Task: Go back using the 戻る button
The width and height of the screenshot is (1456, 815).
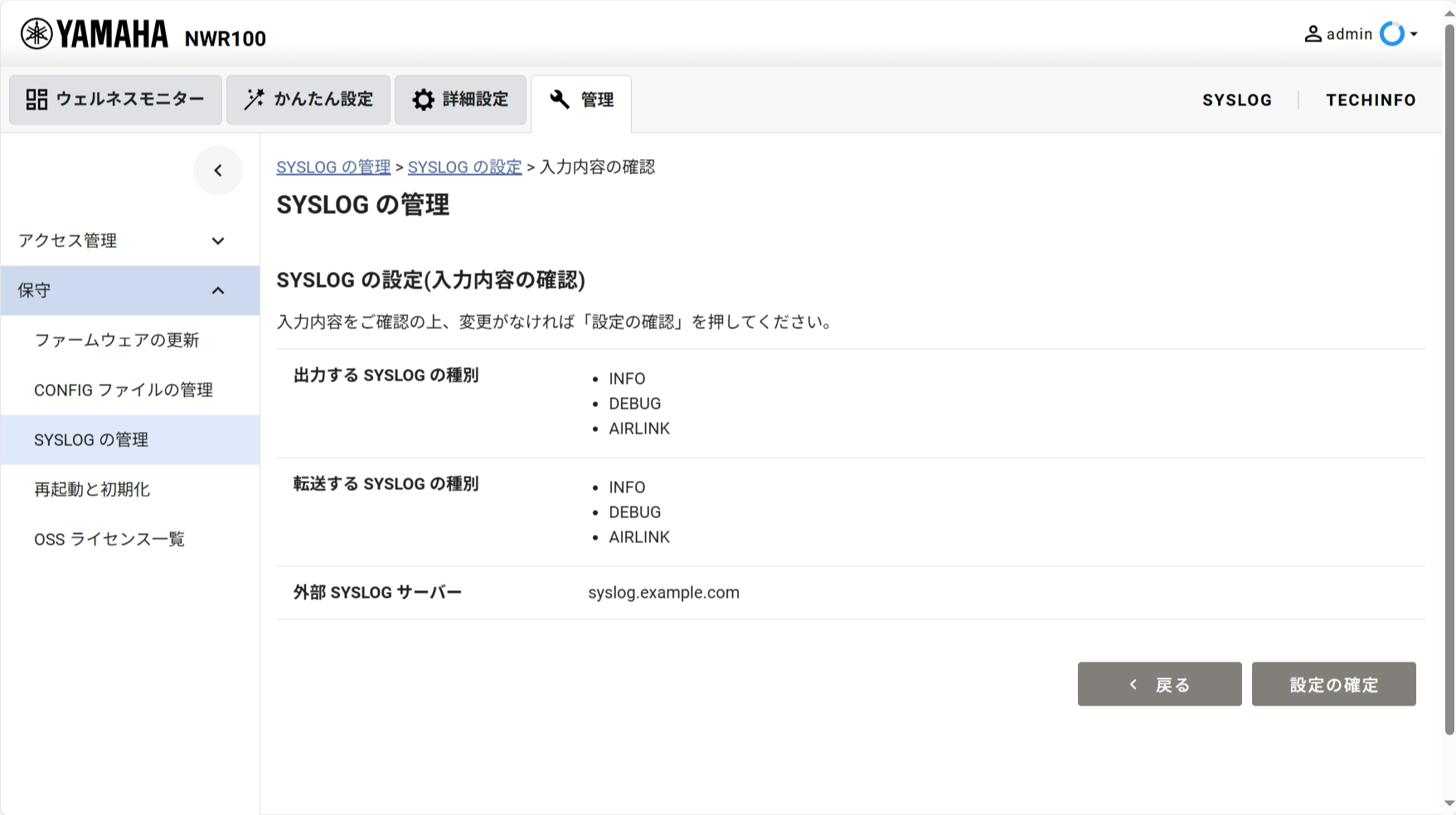Action: (1159, 684)
